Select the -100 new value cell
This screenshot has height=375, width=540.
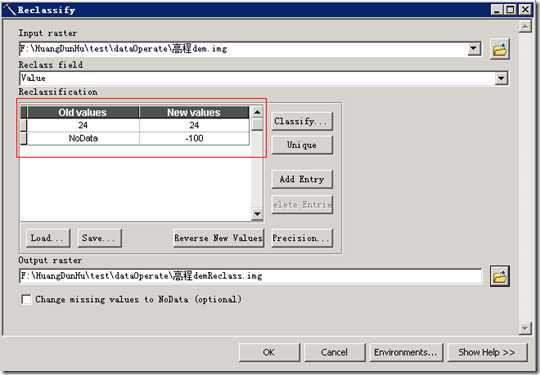tap(194, 138)
